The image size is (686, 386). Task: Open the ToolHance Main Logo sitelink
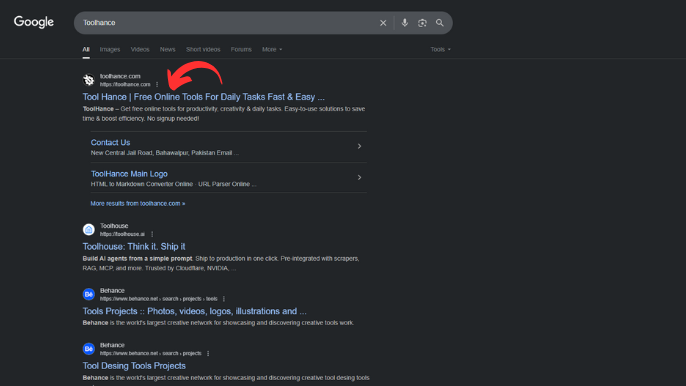pyautogui.click(x=129, y=174)
